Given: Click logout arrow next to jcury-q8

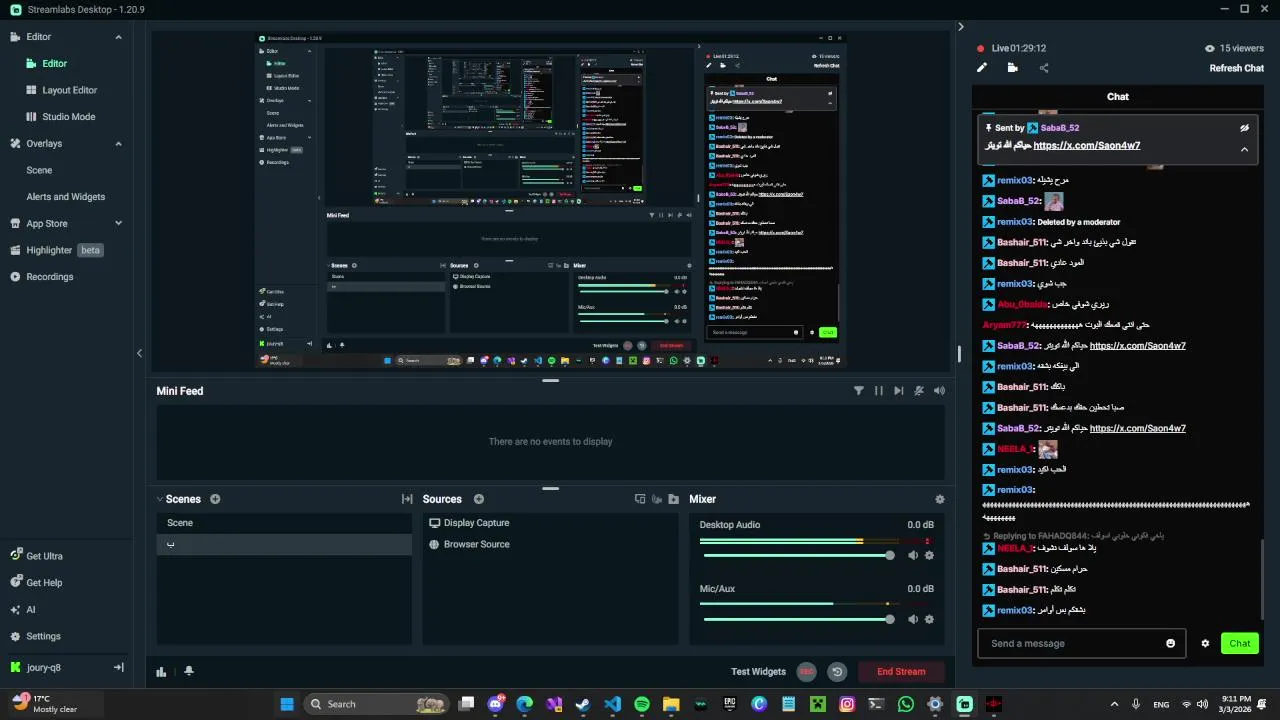Looking at the screenshot, I should coord(118,667).
